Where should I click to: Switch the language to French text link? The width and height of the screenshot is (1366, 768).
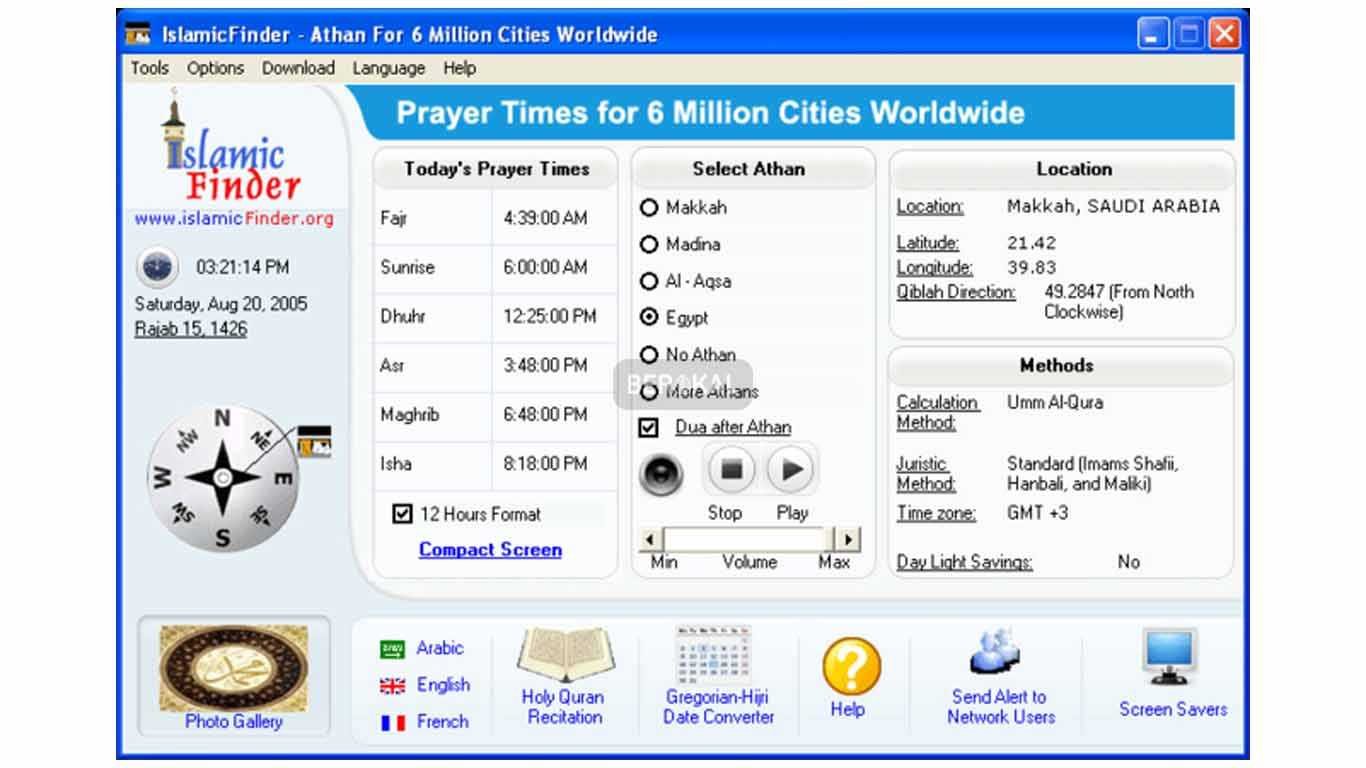tap(442, 721)
